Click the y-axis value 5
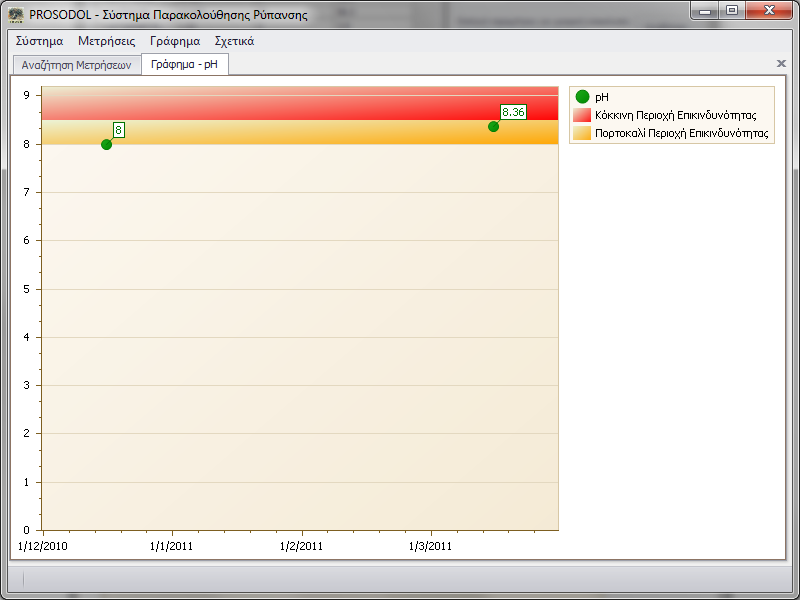The width and height of the screenshot is (800, 600). coord(27,289)
